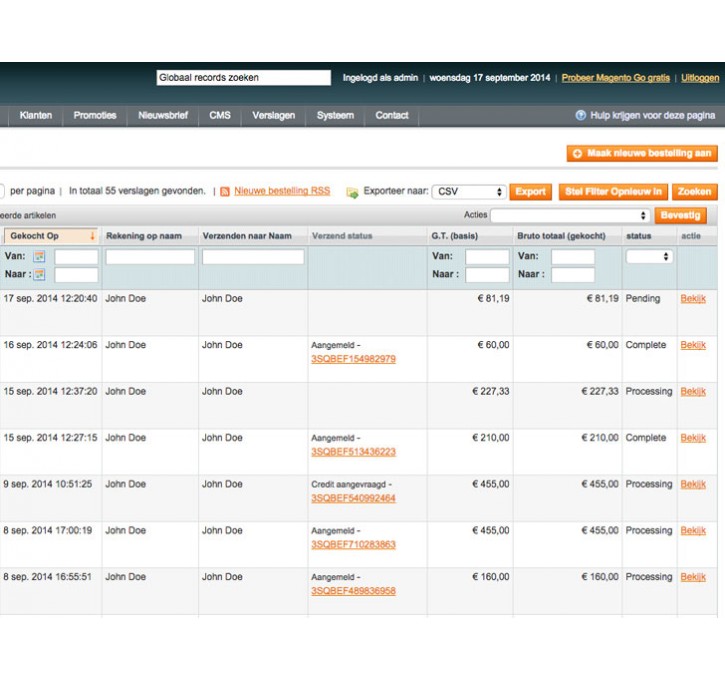Sort by Rekening op naam column
This screenshot has width=725, height=680.
point(144,236)
